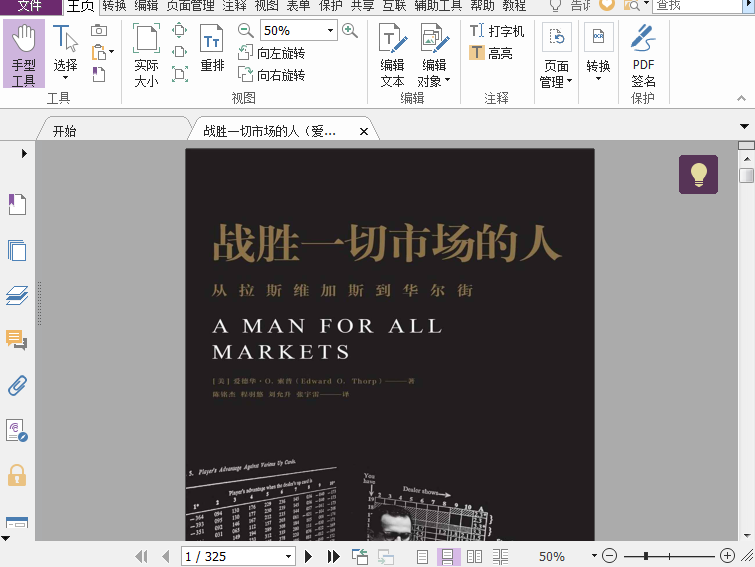
Task: Expand the clipboard dropdown arrow
Action: 112,52
